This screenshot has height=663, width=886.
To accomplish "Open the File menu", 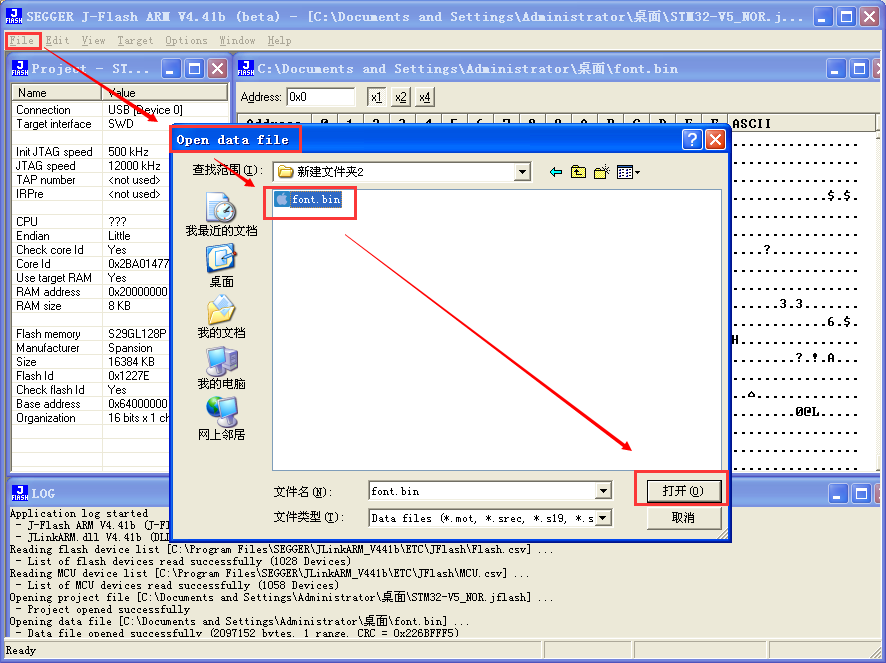I will click(22, 41).
